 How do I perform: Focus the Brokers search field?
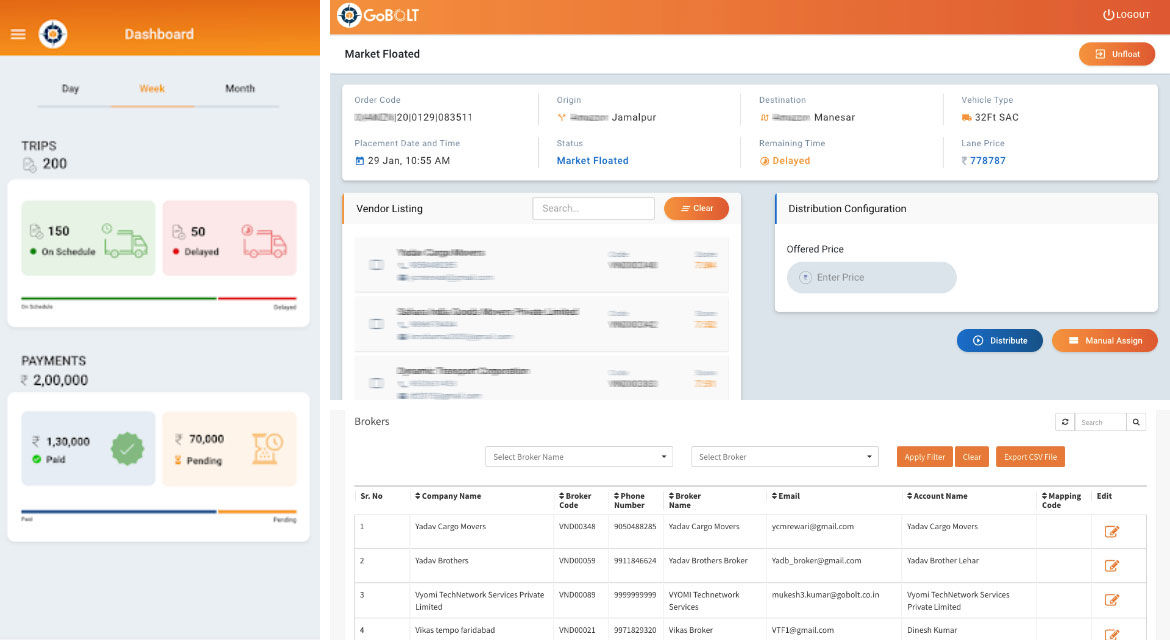pyautogui.click(x=1101, y=422)
